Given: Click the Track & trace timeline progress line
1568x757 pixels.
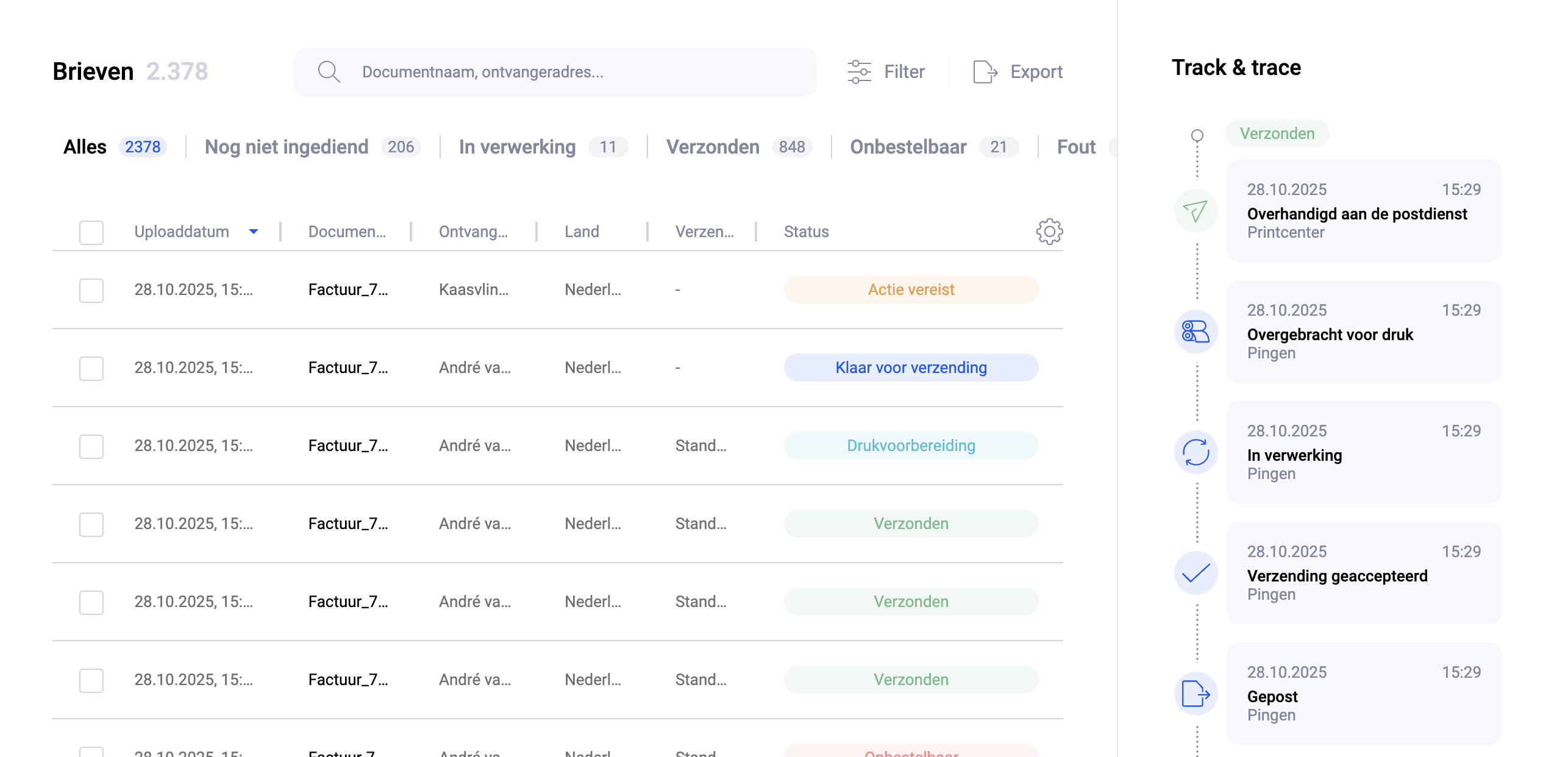Looking at the screenshot, I should (x=1196, y=396).
